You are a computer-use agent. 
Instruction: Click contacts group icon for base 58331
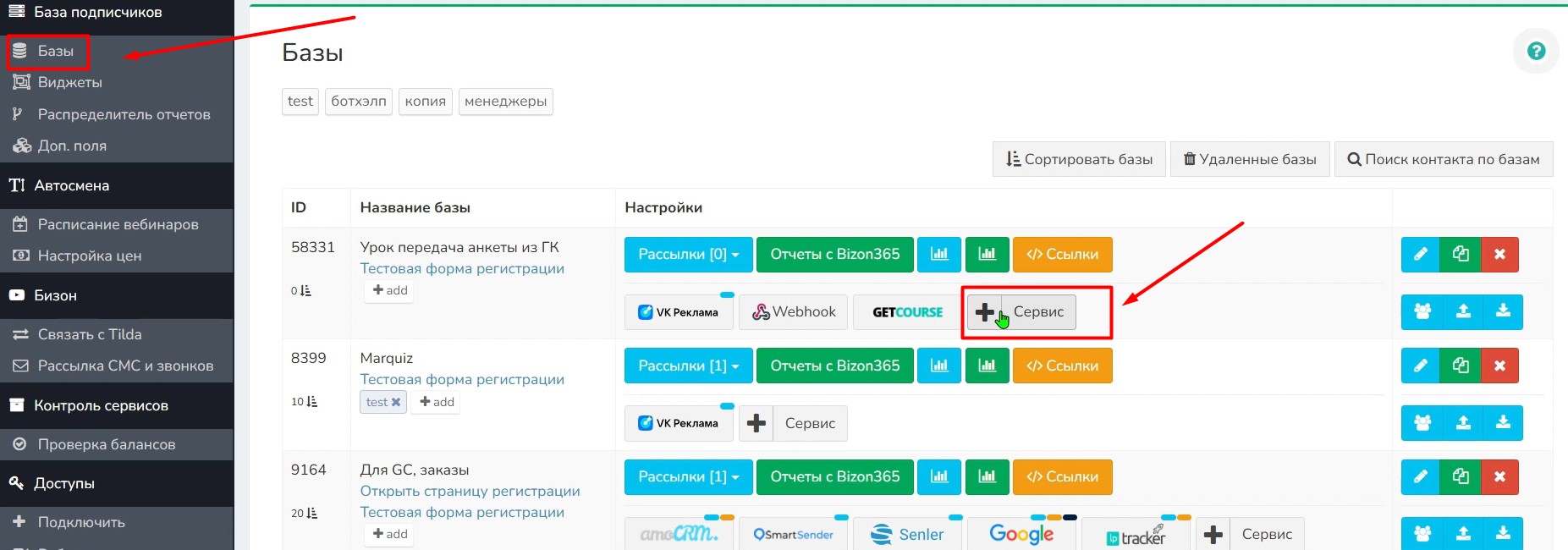(x=1422, y=311)
